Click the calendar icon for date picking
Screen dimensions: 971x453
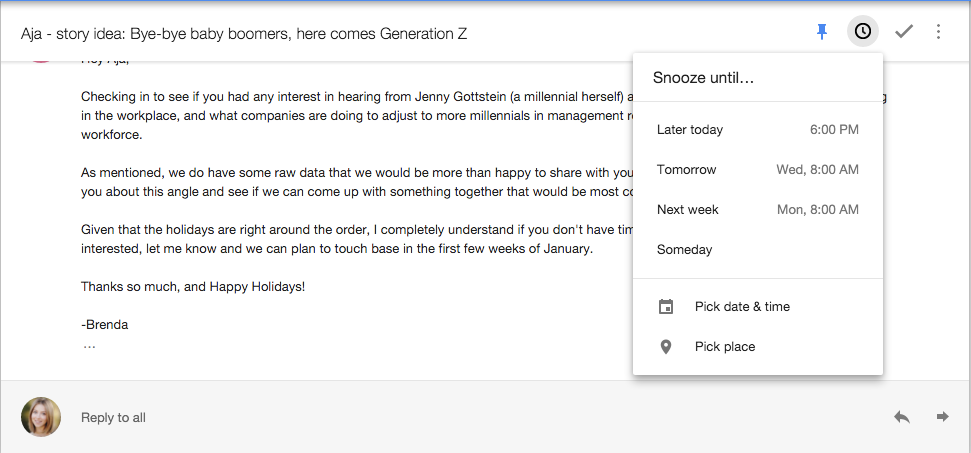[666, 306]
